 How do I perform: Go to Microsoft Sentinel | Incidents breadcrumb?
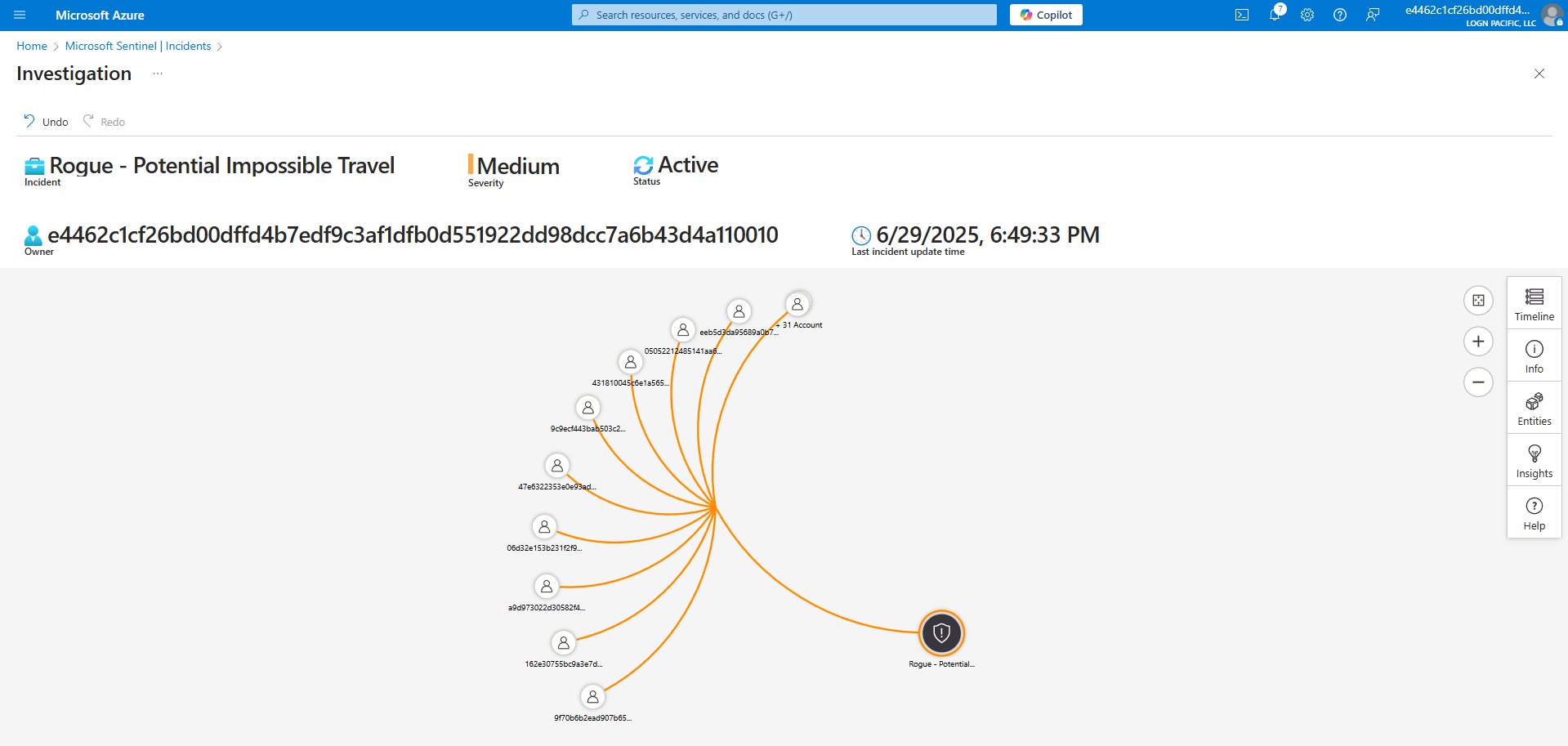138,46
